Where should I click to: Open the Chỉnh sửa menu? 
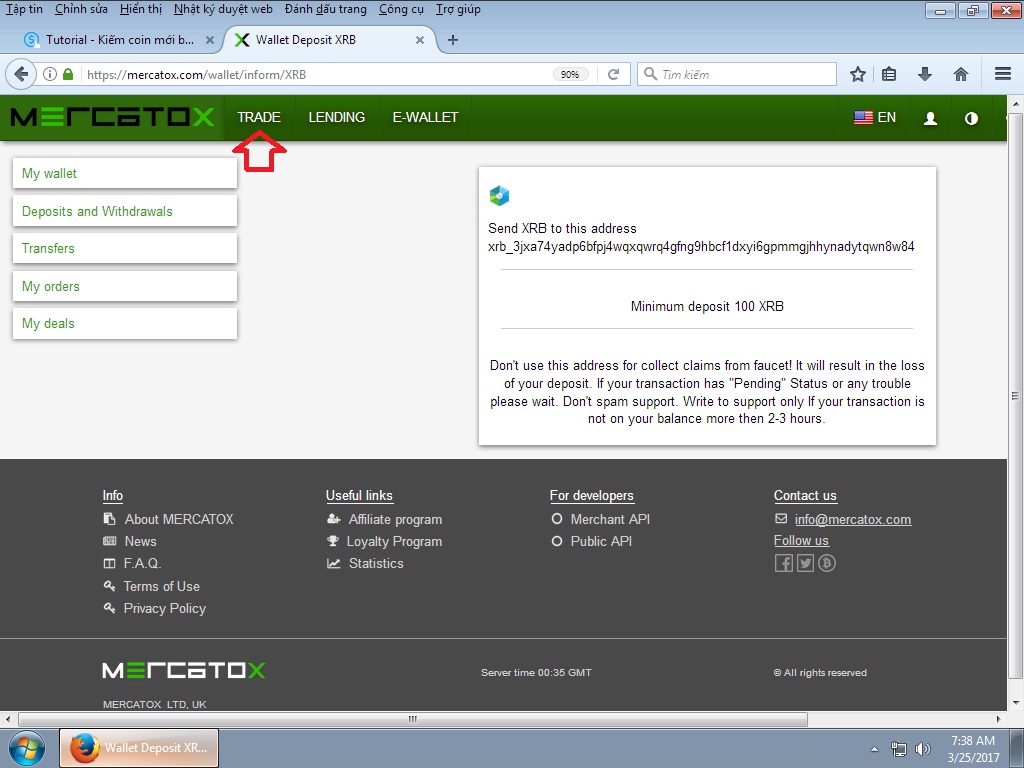[82, 9]
